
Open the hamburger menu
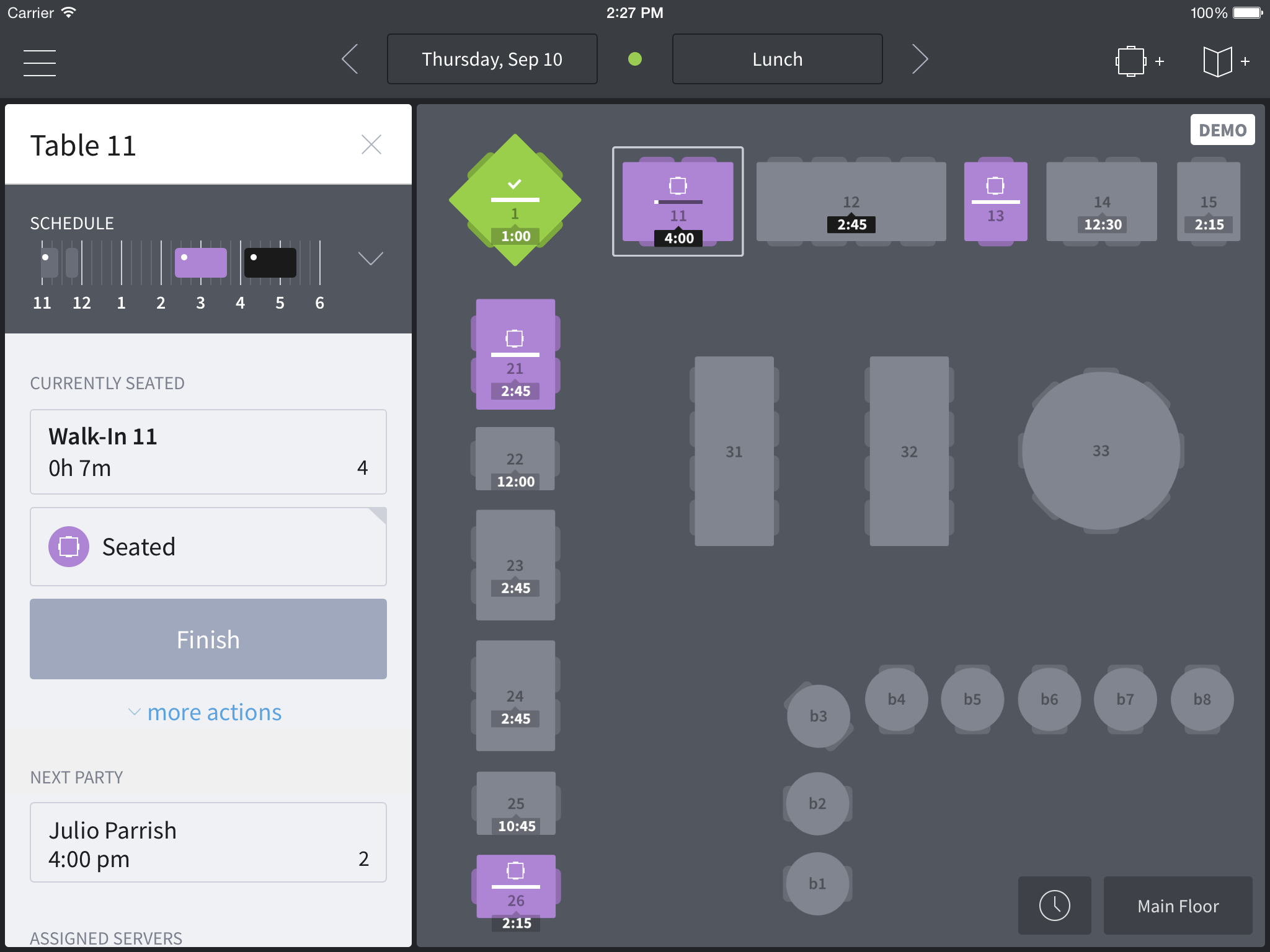coord(40,62)
